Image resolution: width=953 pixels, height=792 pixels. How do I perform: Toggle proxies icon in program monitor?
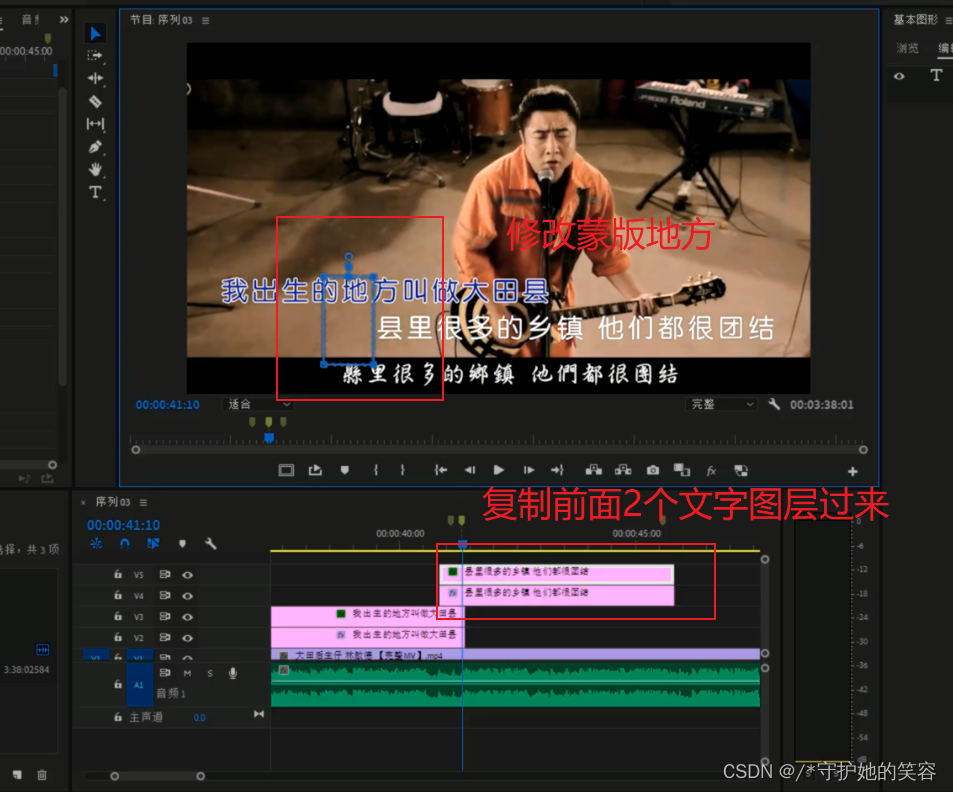click(741, 470)
